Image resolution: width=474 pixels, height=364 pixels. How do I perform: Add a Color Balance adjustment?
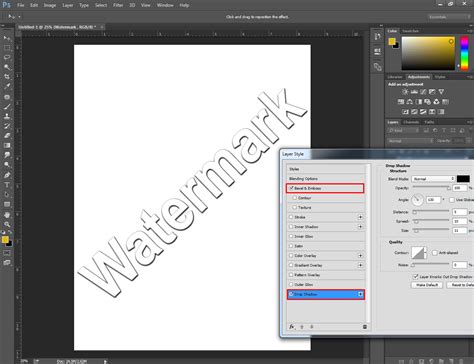410,102
